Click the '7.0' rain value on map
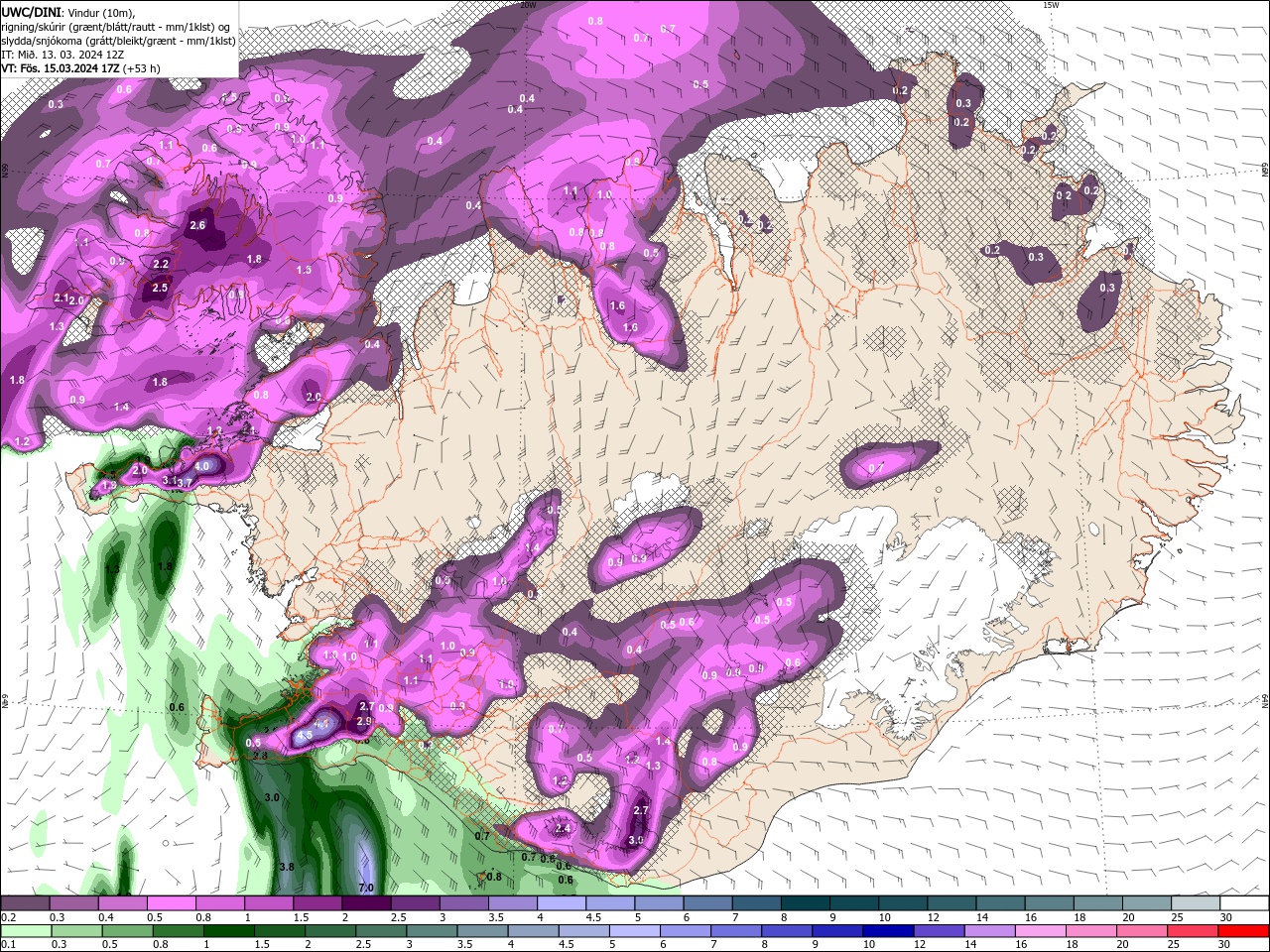 pyautogui.click(x=365, y=887)
